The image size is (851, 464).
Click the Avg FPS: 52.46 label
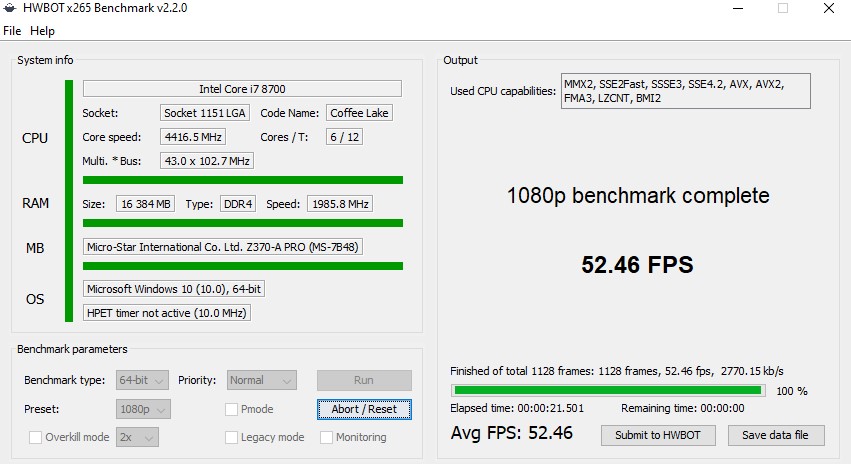(x=511, y=433)
